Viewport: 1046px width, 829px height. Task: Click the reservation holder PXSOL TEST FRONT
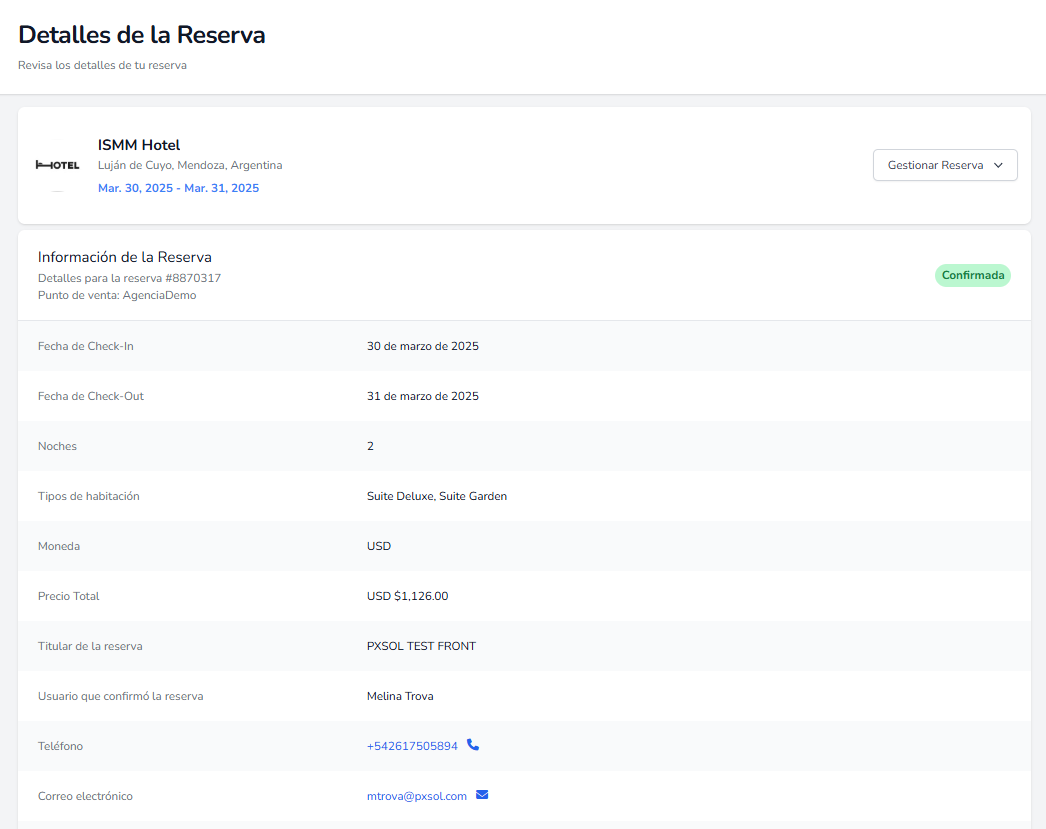click(x=421, y=646)
